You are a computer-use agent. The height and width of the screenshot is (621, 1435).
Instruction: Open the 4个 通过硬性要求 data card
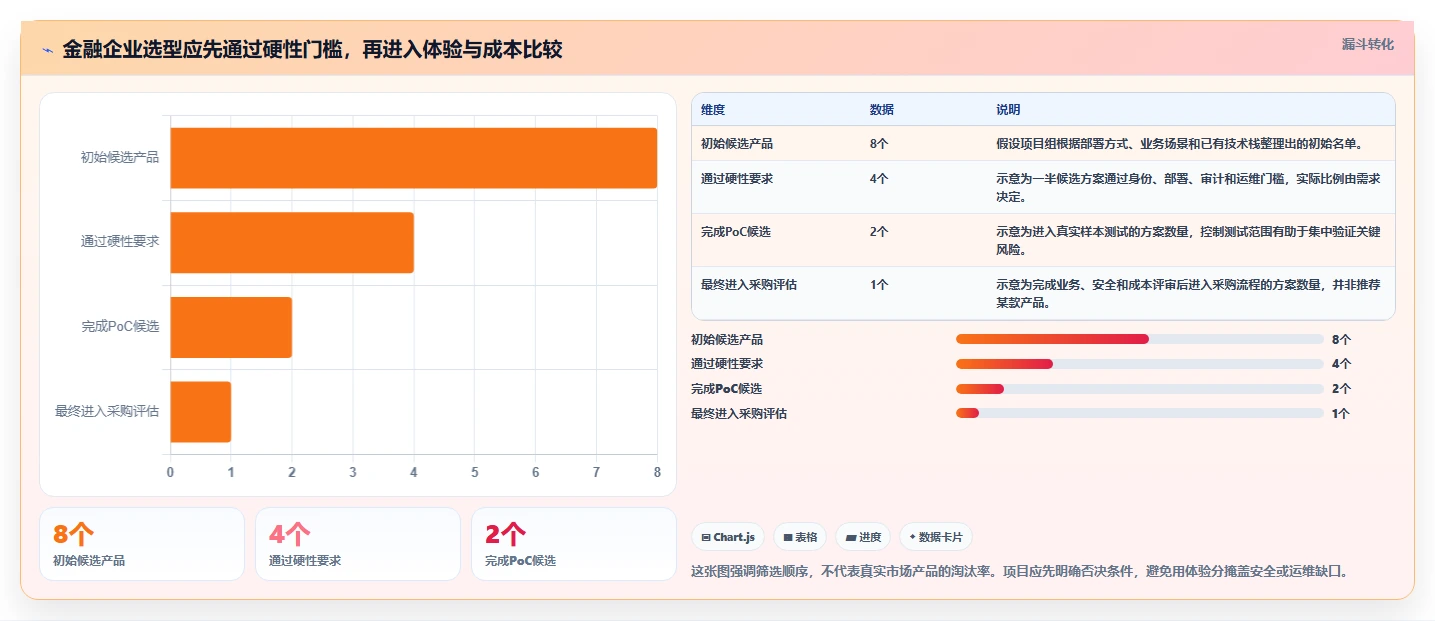coord(357,544)
